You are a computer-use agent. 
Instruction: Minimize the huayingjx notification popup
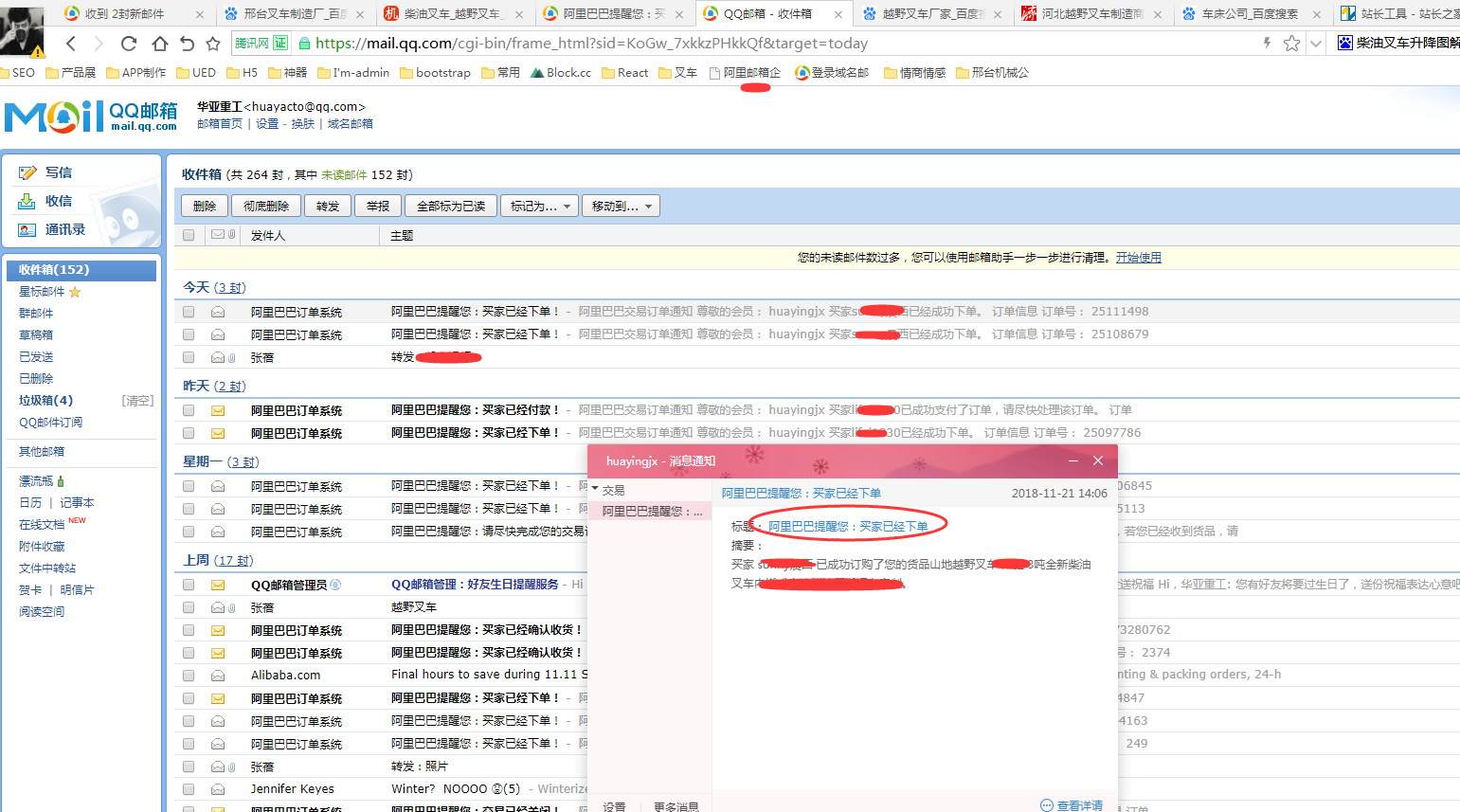[x=1073, y=460]
